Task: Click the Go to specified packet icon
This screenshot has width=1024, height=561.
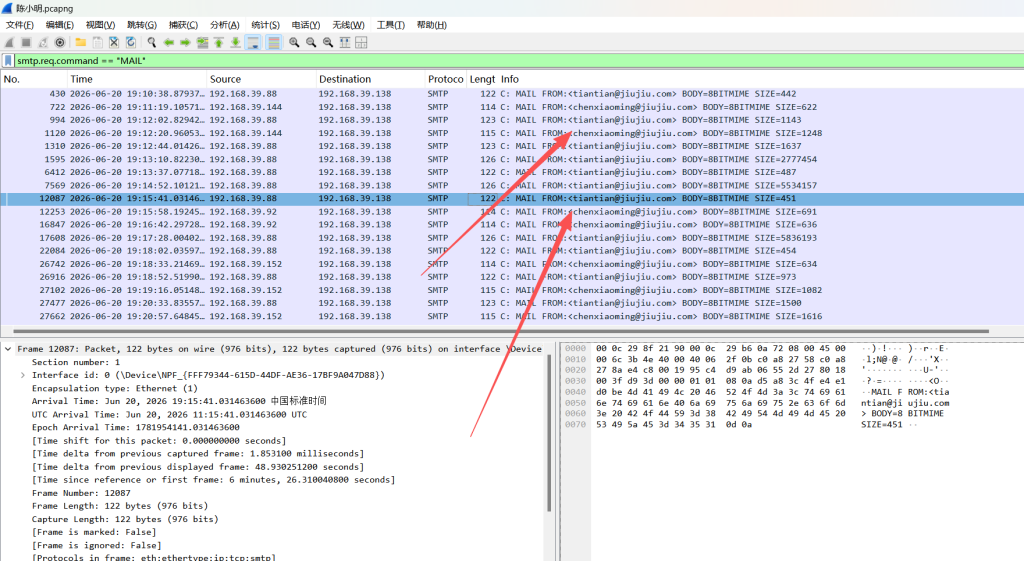Action: (202, 42)
